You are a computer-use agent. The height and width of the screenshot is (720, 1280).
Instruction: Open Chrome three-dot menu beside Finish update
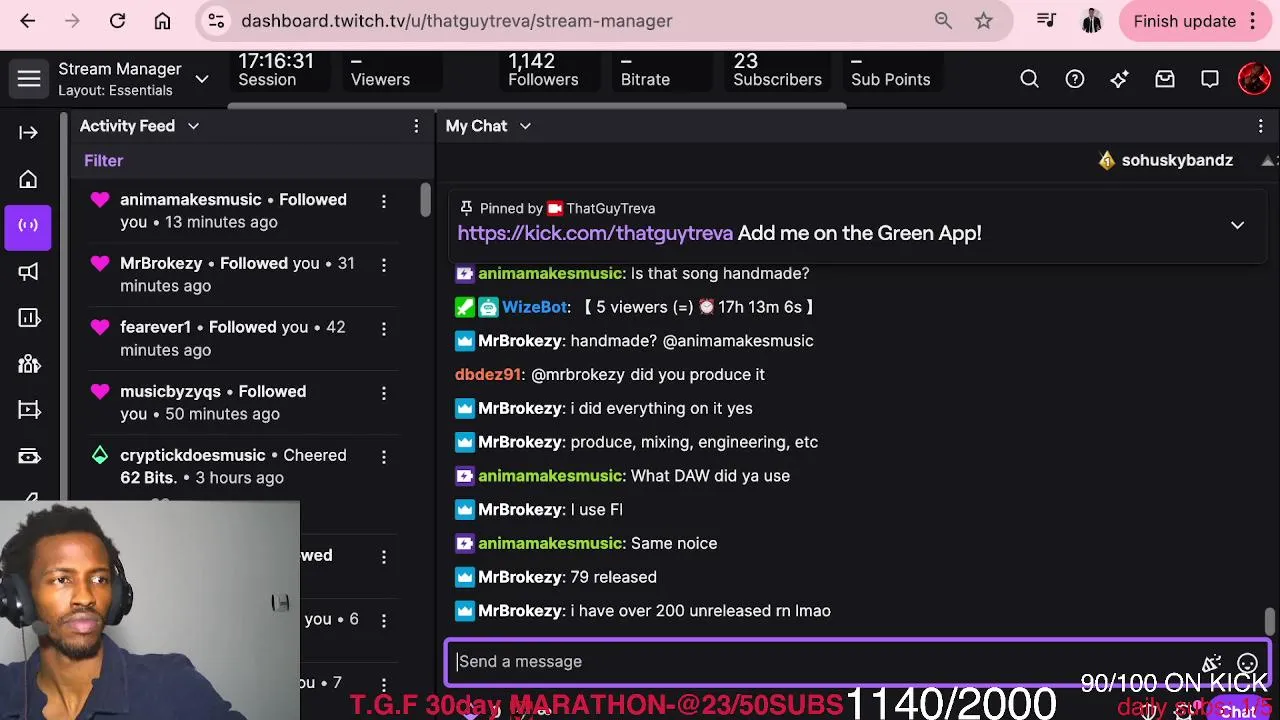coord(1252,21)
